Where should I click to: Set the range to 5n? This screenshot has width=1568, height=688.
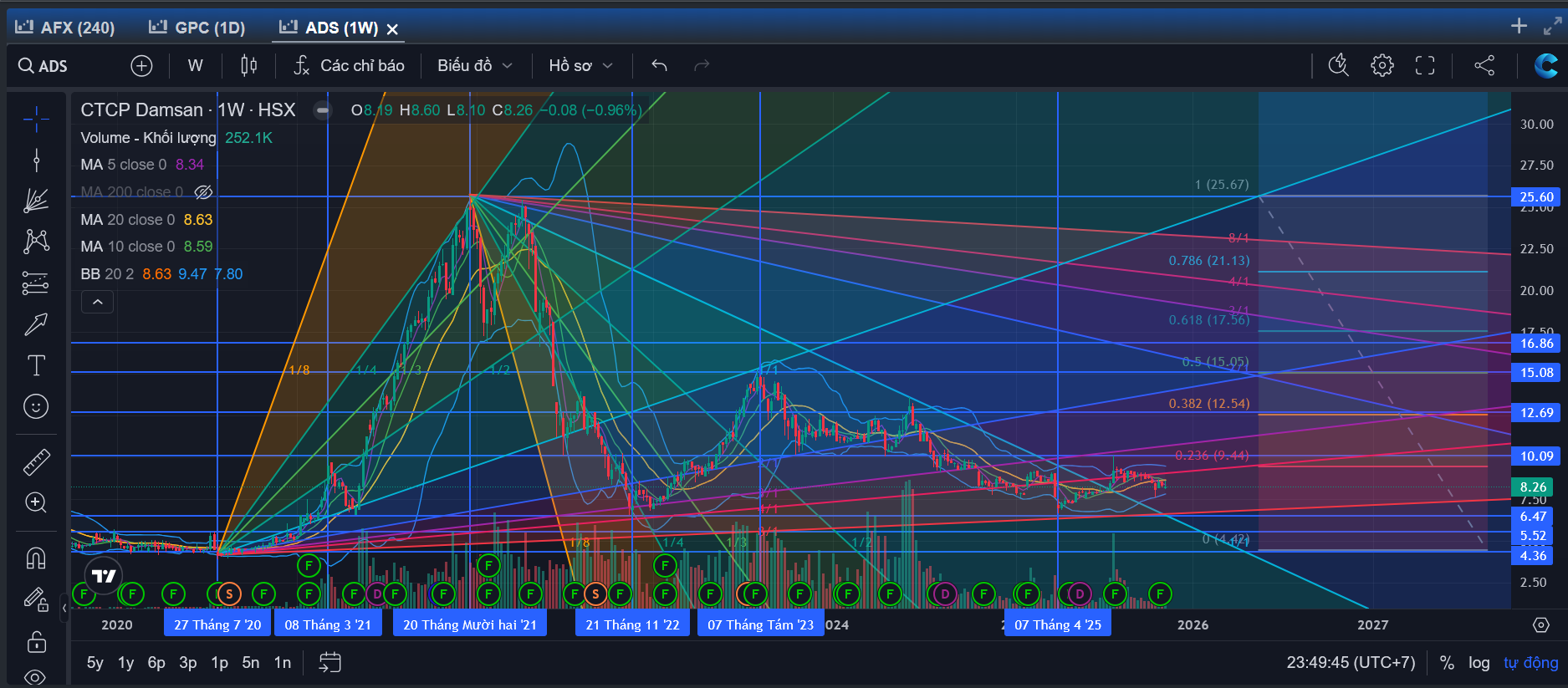(x=251, y=663)
